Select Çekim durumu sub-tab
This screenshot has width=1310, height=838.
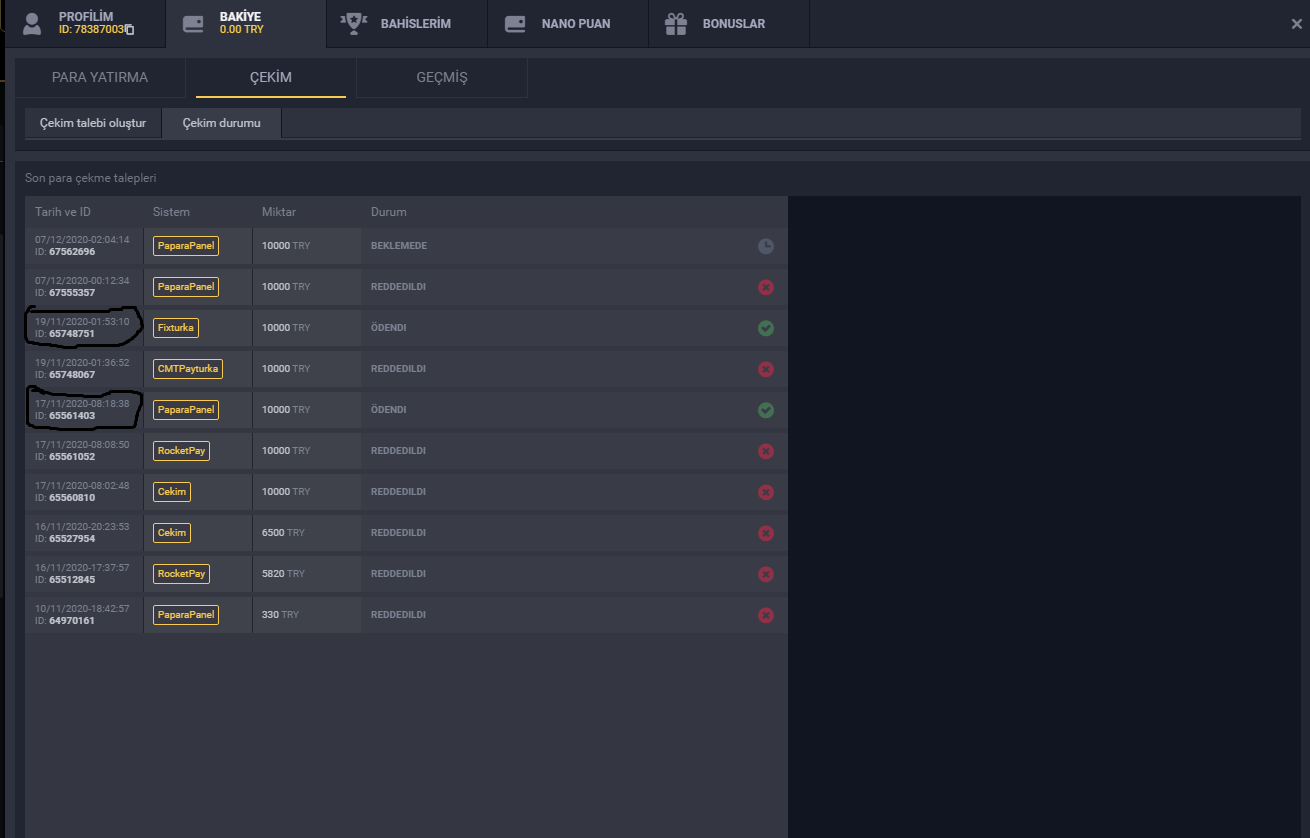coord(221,123)
